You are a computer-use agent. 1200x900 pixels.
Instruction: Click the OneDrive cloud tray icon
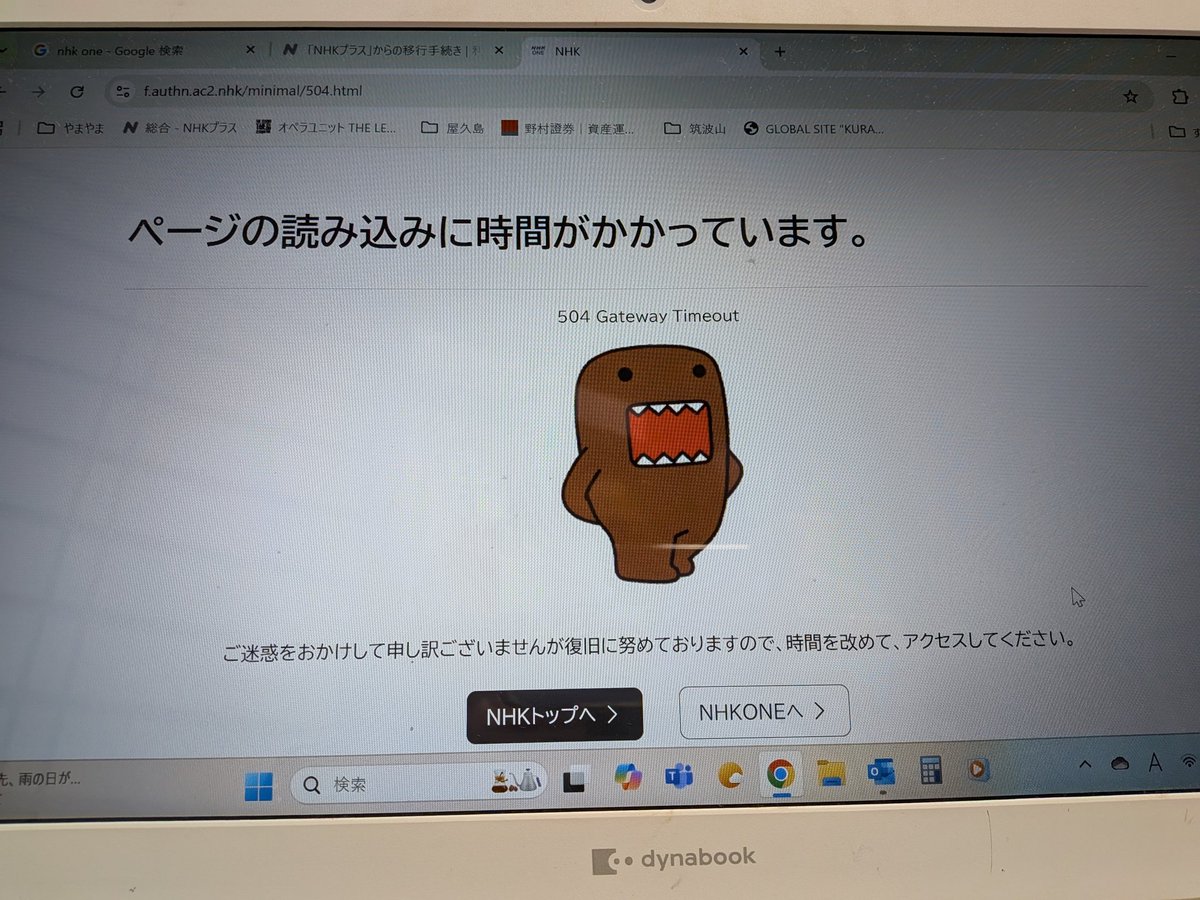point(1120,764)
